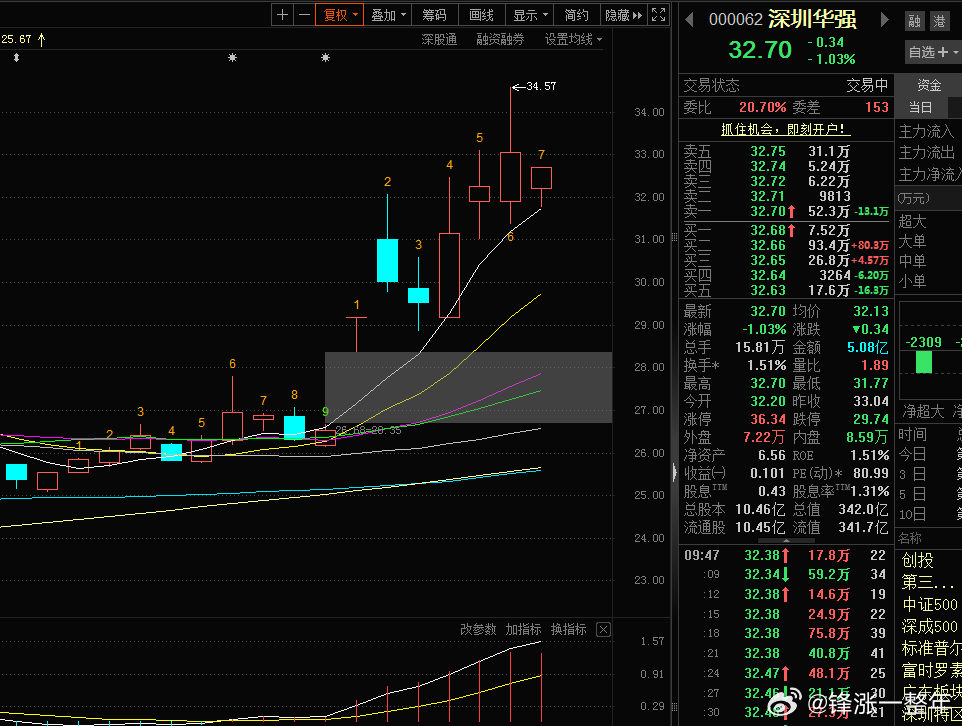Go to next stock with right arrow

pyautogui.click(x=884, y=20)
